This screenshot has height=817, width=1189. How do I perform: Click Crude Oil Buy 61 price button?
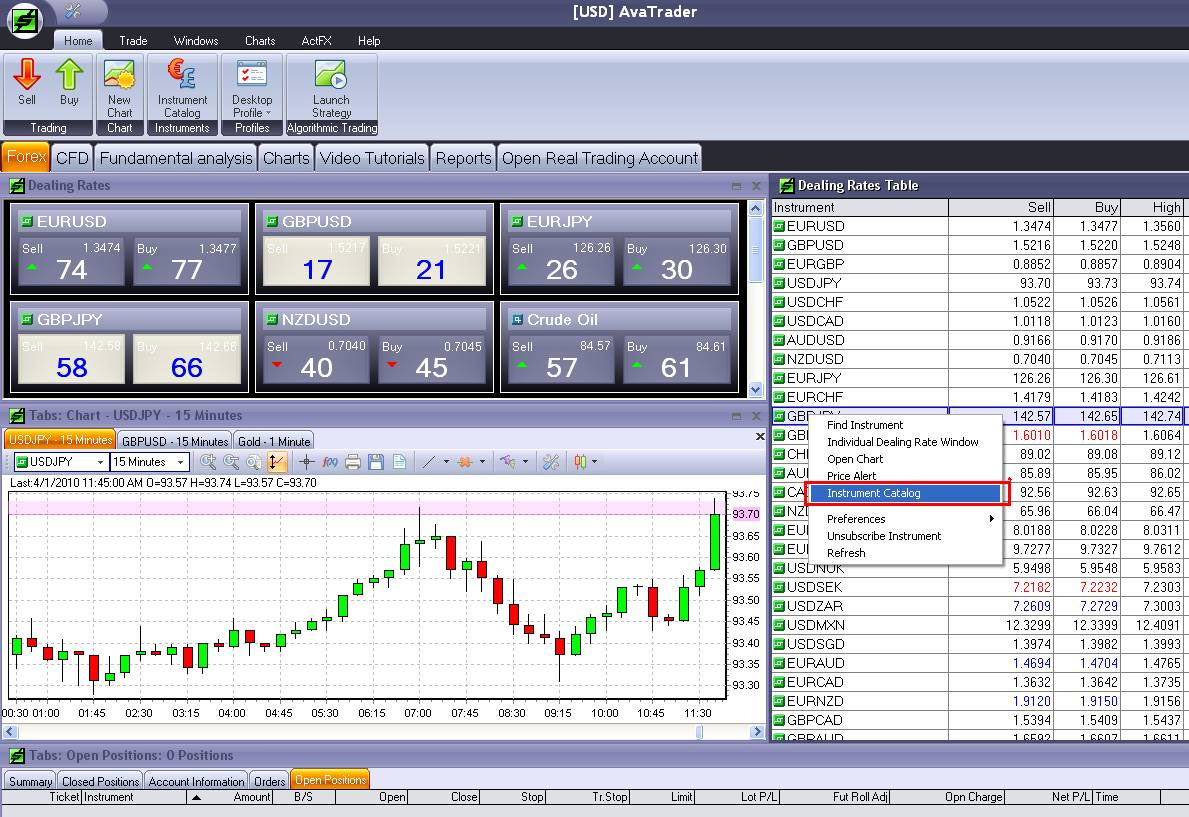coord(676,360)
